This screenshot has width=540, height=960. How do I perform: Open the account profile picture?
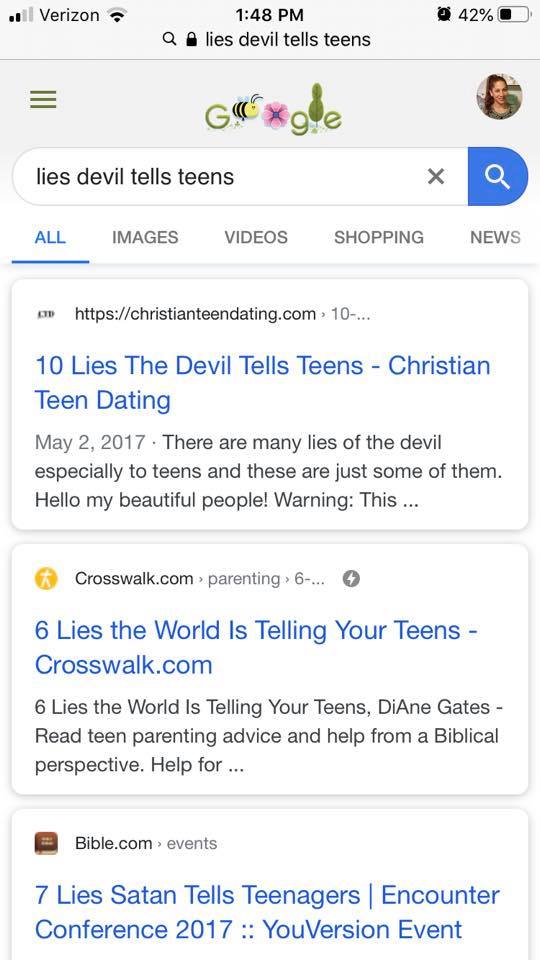(499, 96)
